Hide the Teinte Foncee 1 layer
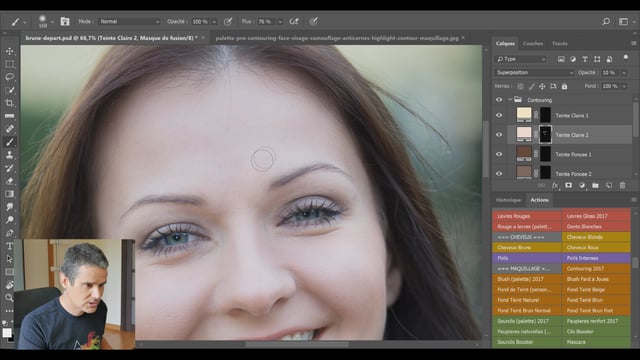This screenshot has width=640, height=360. (499, 154)
